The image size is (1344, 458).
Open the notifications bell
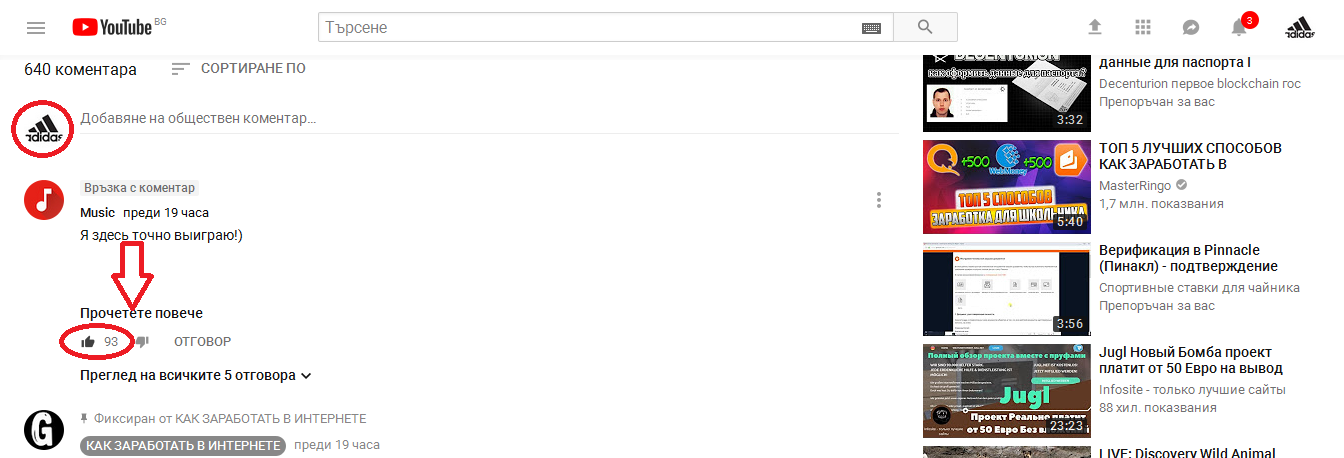click(x=1239, y=27)
